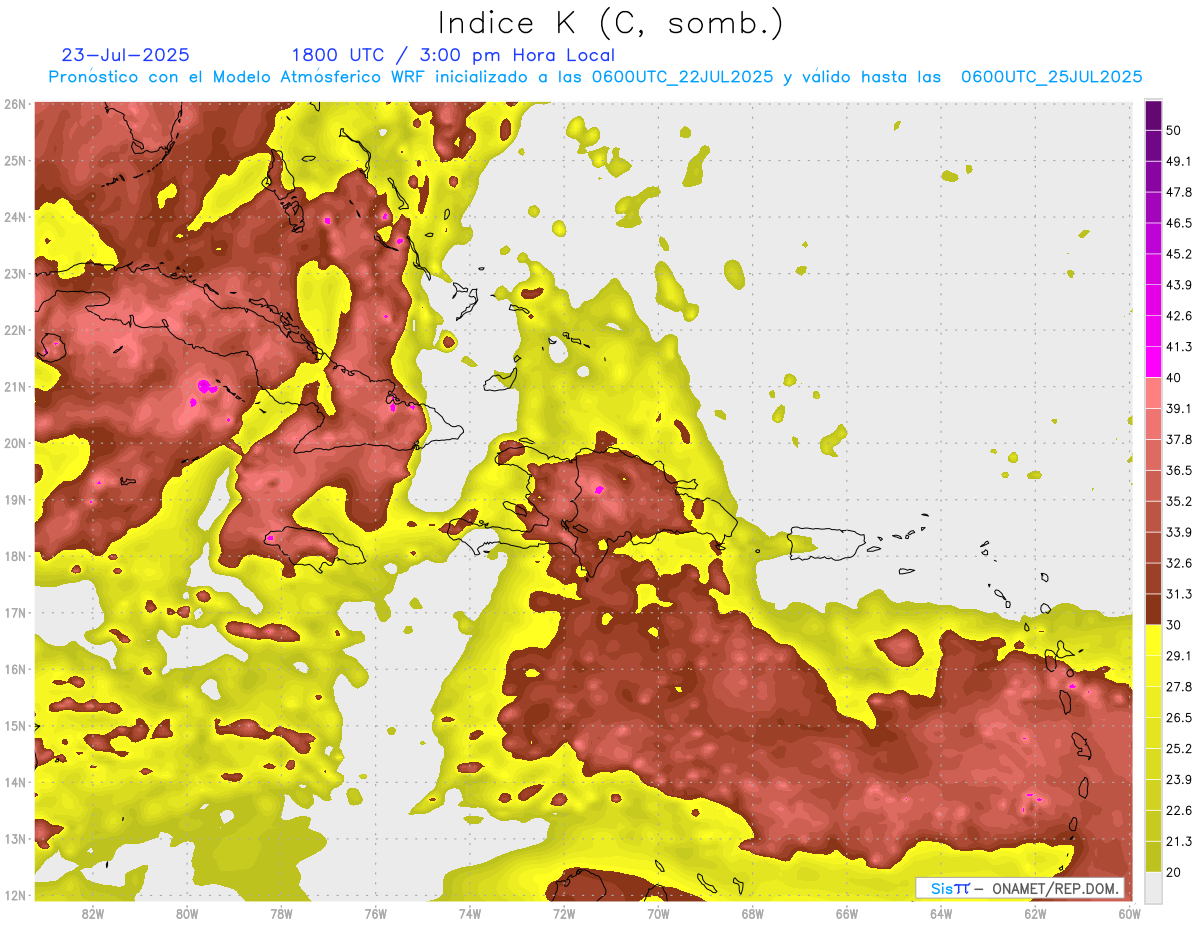1200x927 pixels.
Task: Click the colorbar value label 46.5
Action: [x=1179, y=224]
